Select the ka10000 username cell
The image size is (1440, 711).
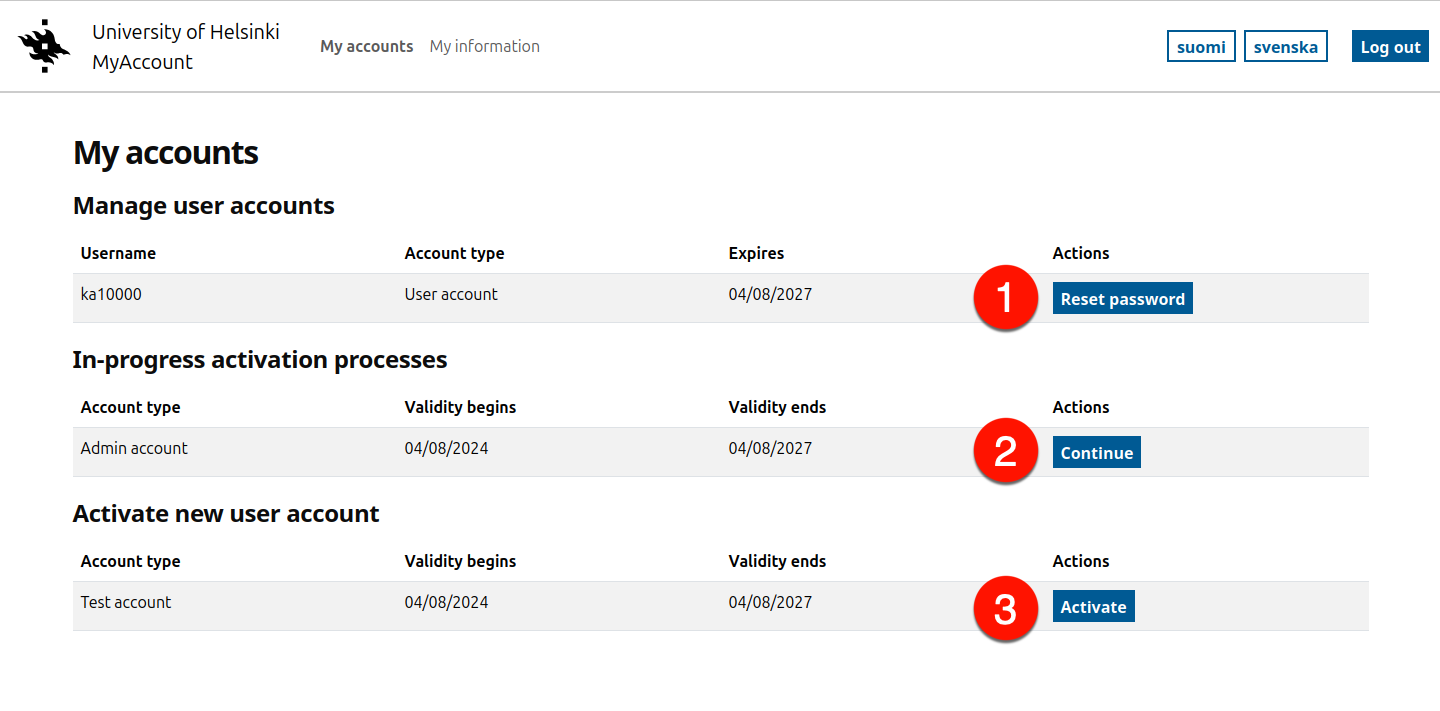coord(111,295)
